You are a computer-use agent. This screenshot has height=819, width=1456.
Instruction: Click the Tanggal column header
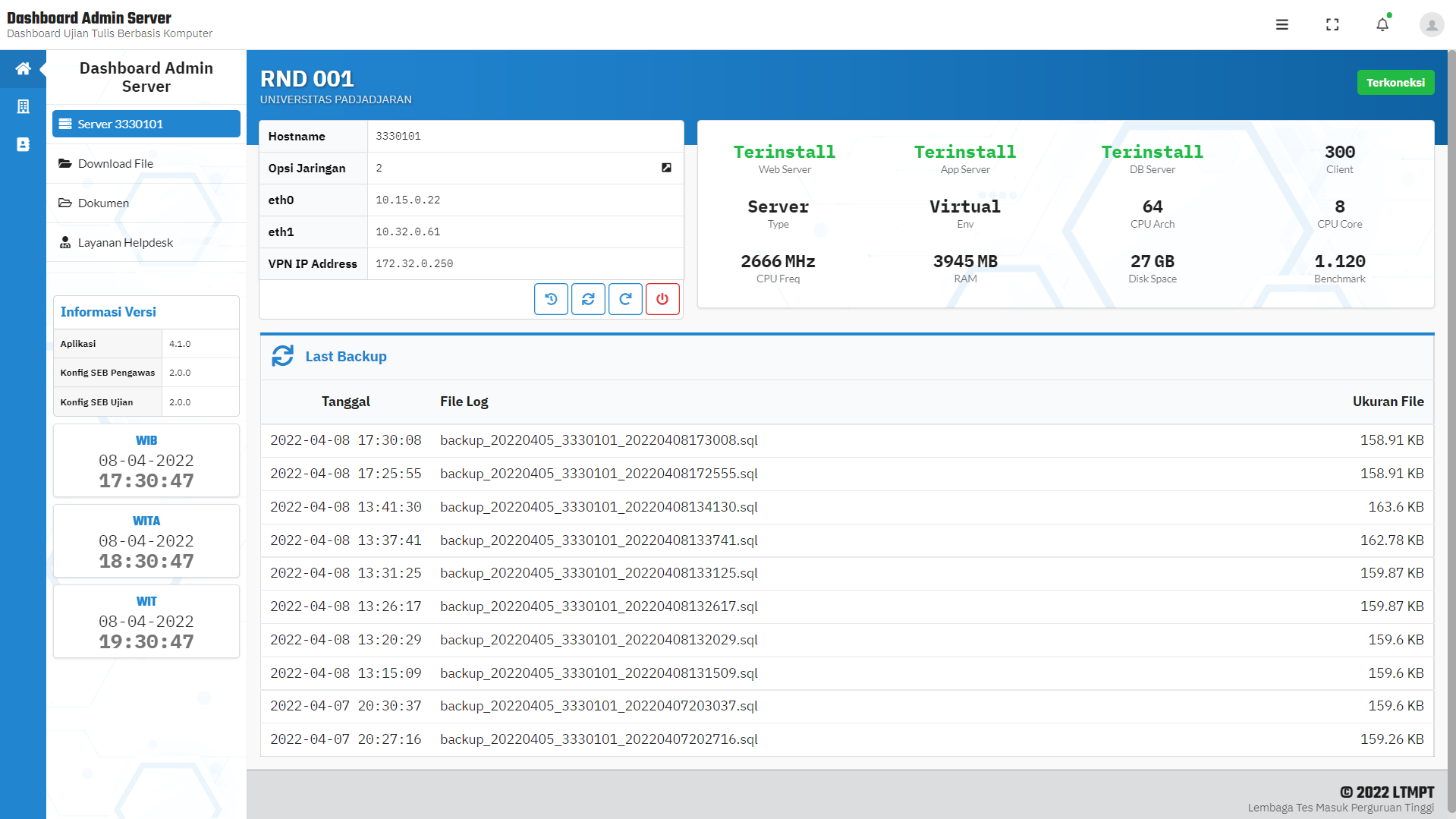tap(345, 402)
